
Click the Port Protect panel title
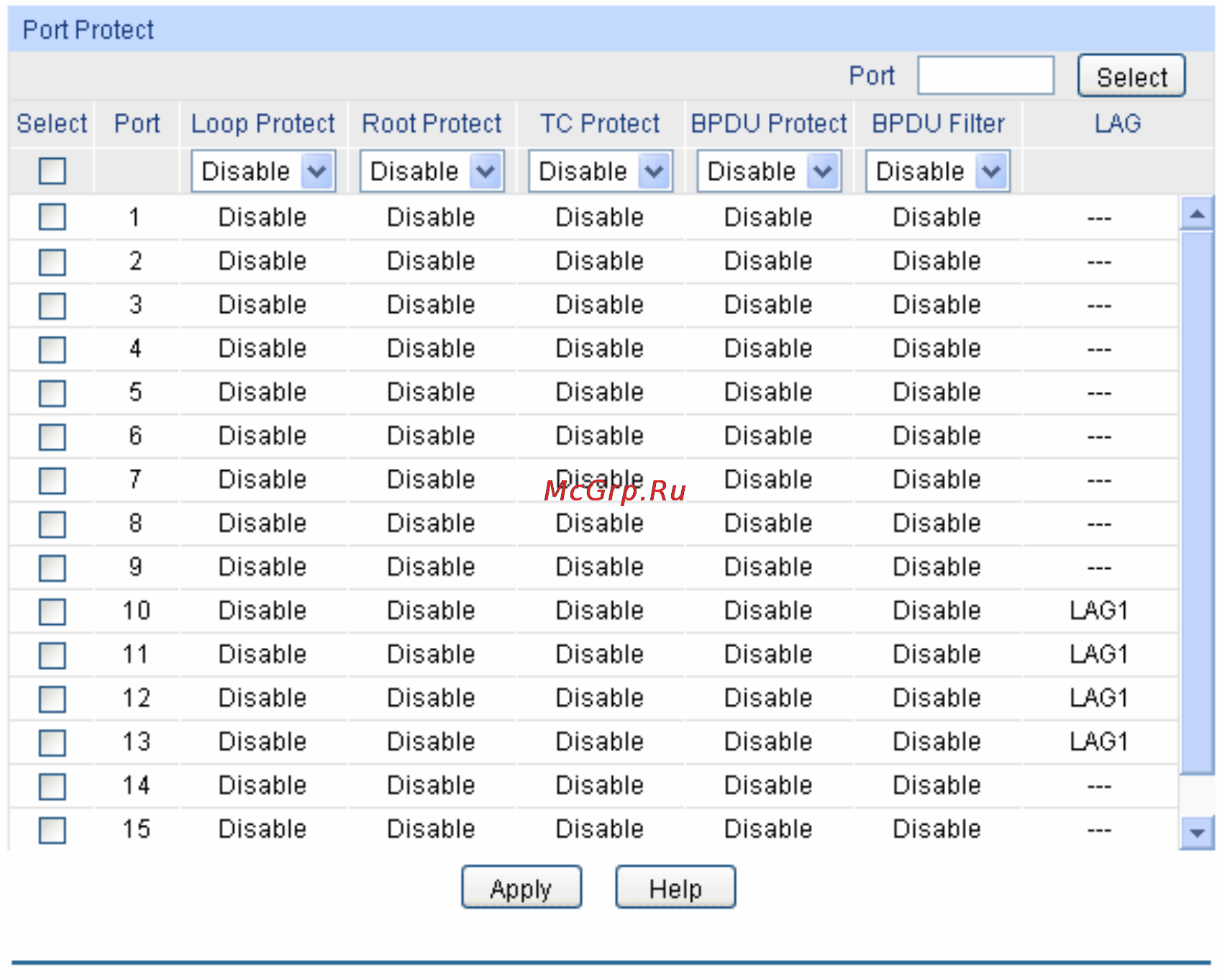pos(88,30)
